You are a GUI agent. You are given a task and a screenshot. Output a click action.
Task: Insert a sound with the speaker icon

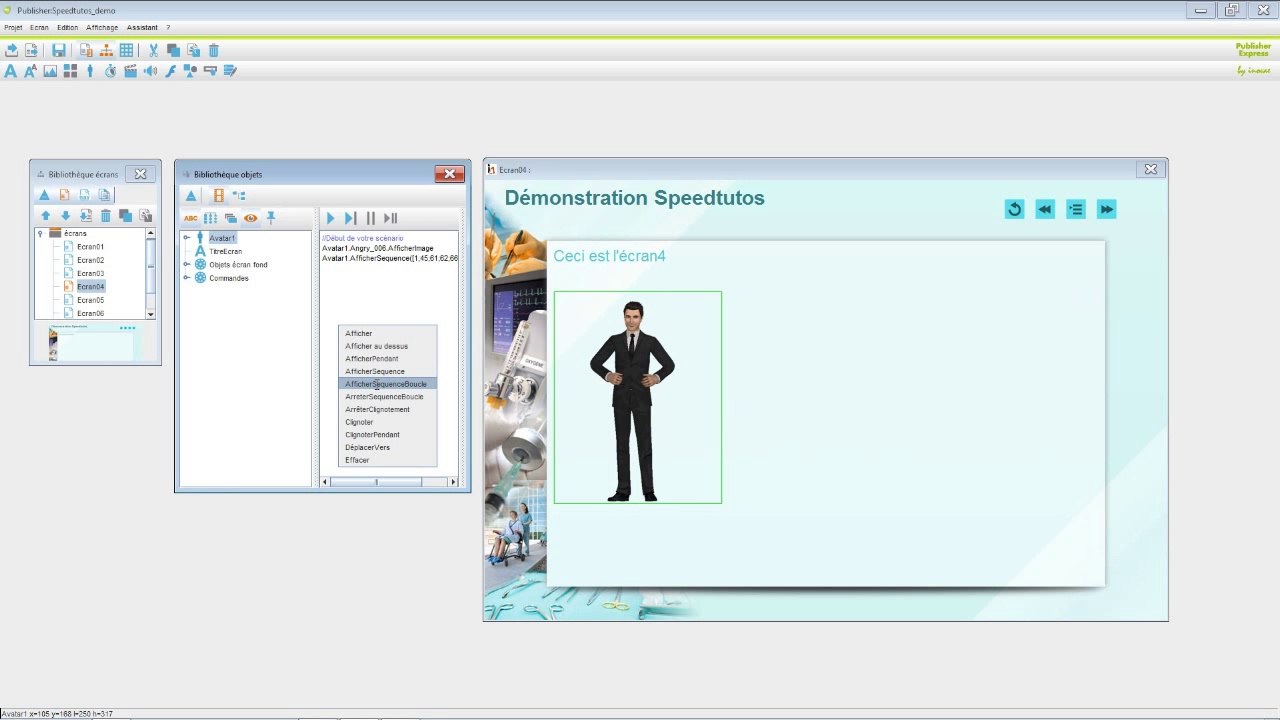click(150, 71)
